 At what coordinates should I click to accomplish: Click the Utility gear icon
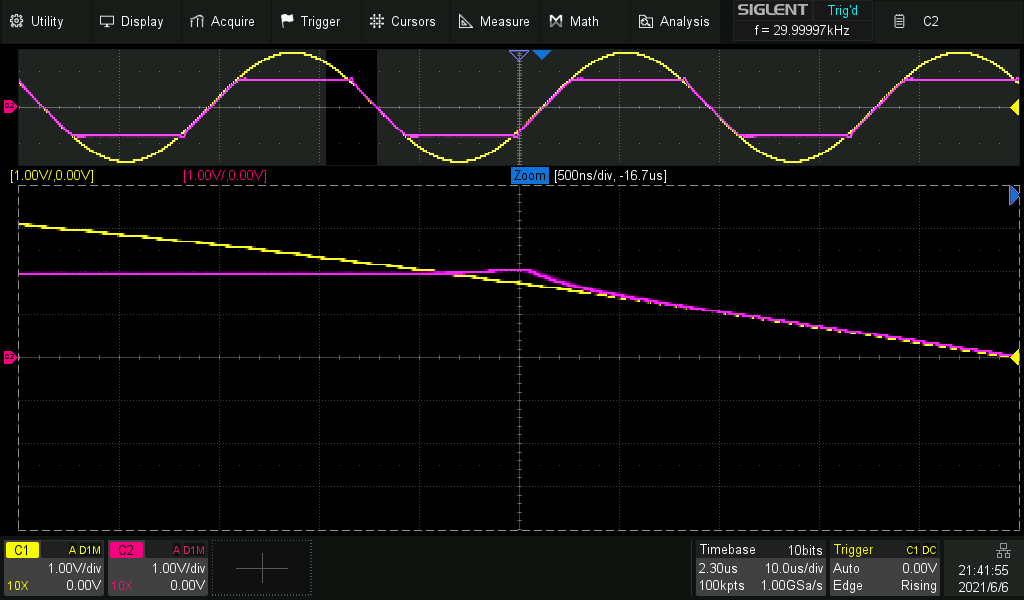coord(16,20)
